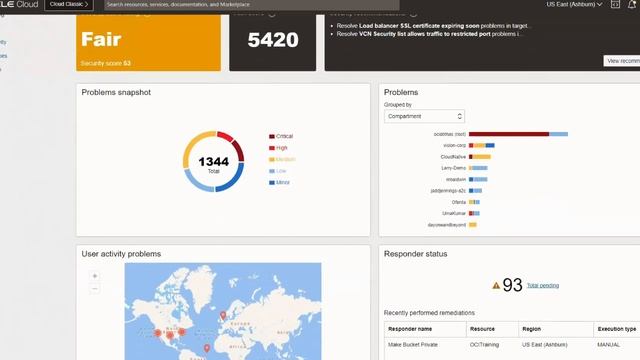Open the Total pending link
640x360 pixels.
[543, 285]
